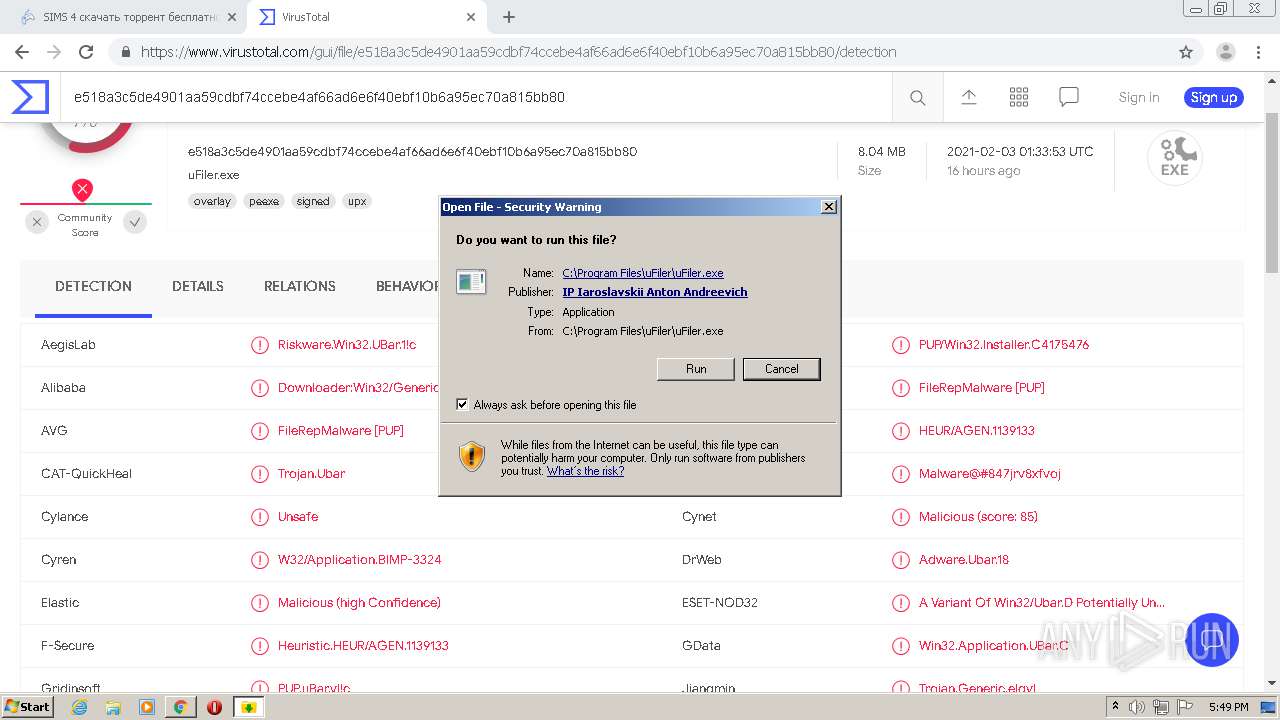Click the Malicious (score: 85) result
This screenshot has width=1280, height=720.
[x=978, y=517]
